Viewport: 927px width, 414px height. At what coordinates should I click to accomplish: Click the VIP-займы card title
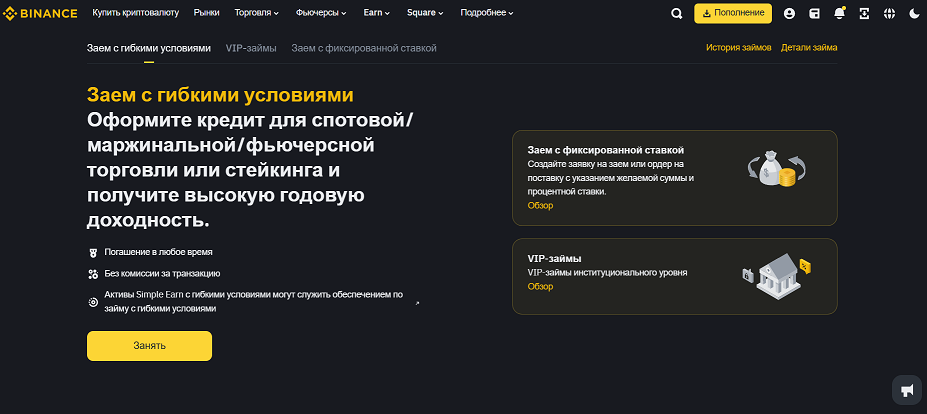tap(554, 259)
